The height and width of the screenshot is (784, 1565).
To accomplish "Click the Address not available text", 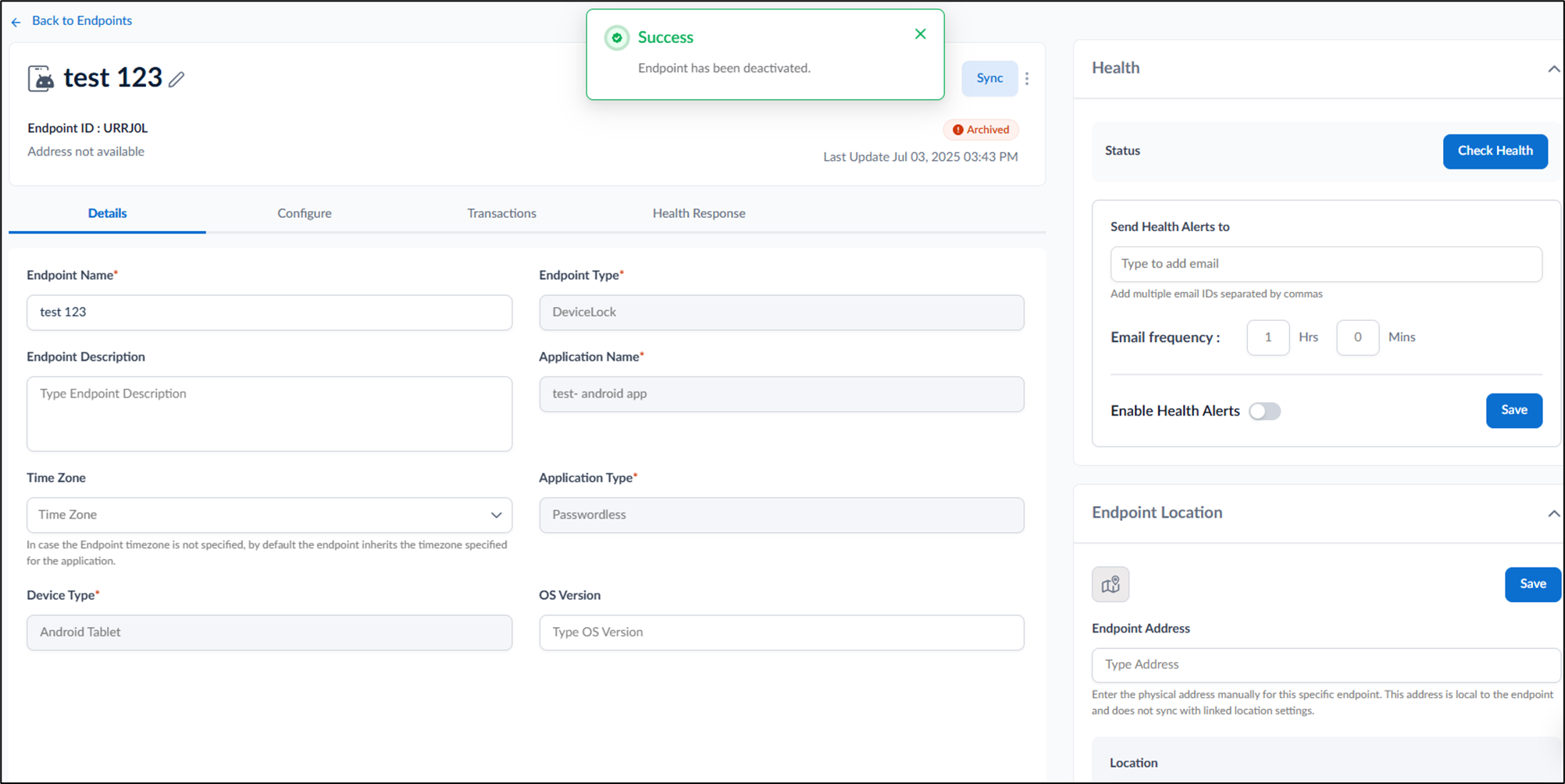I will (x=86, y=151).
